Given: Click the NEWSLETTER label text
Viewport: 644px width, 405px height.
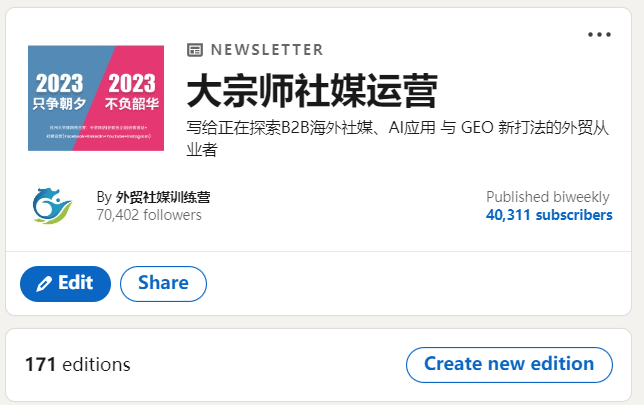Looking at the screenshot, I should [267, 50].
